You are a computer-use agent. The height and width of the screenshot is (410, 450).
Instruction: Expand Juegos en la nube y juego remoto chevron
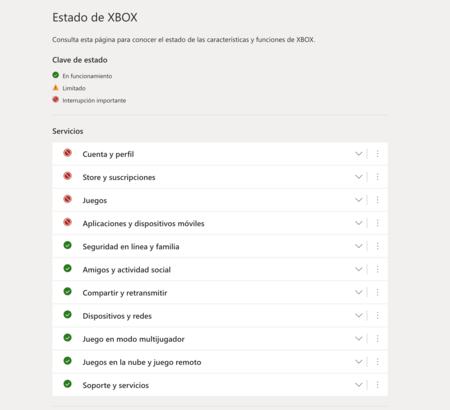tap(359, 362)
